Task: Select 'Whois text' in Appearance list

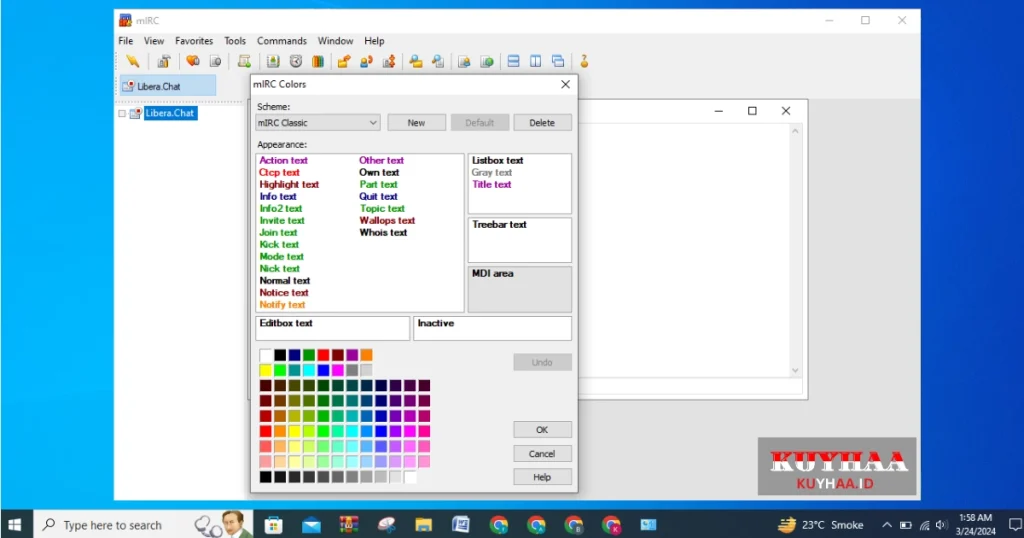Action: coord(383,232)
